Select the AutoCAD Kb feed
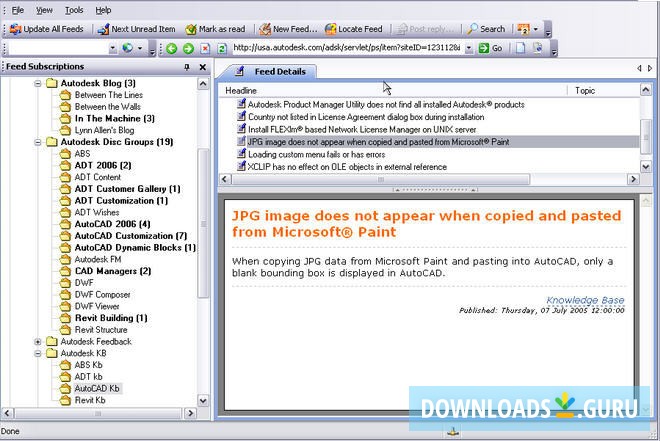The height and width of the screenshot is (441, 660). (x=97, y=388)
